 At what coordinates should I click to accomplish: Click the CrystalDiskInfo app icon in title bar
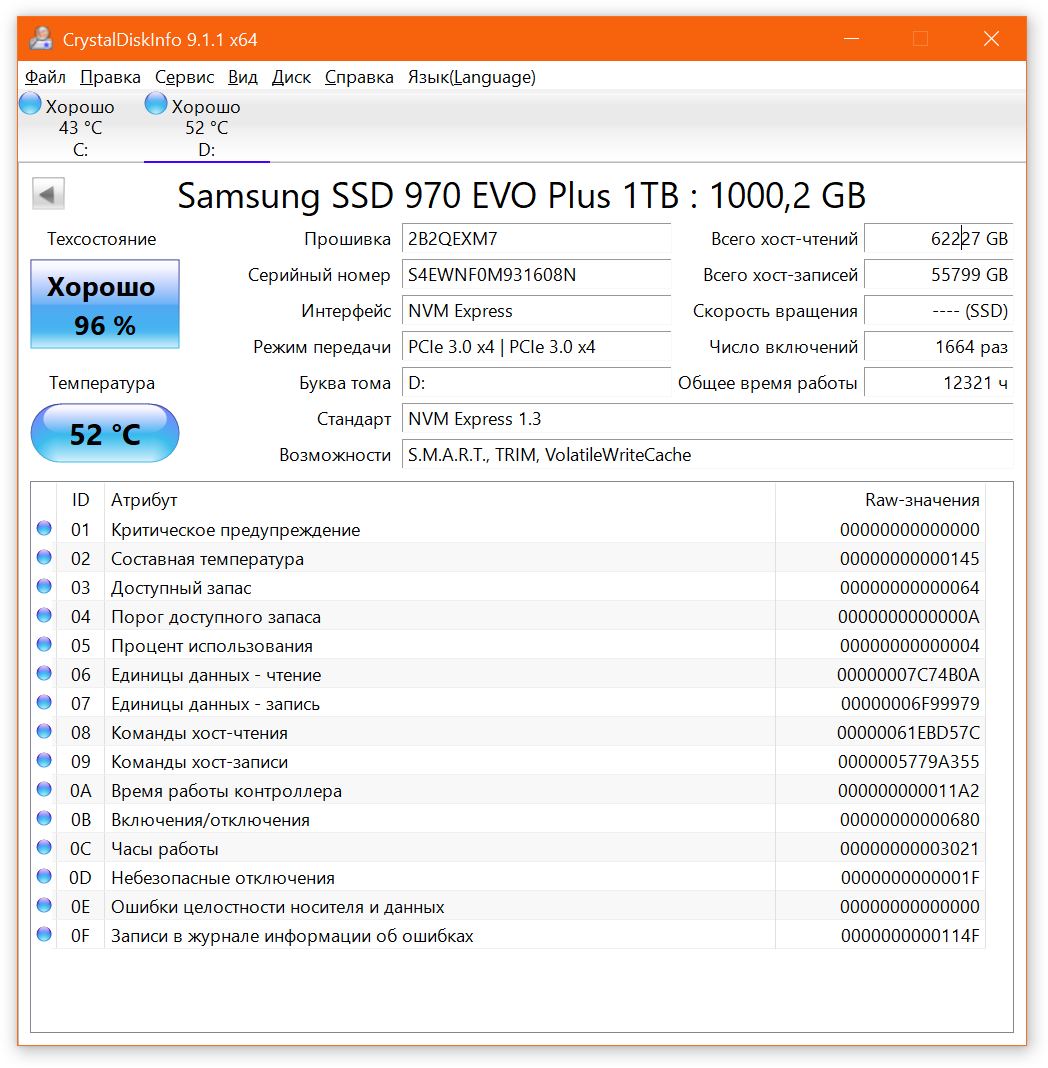tap(41, 39)
